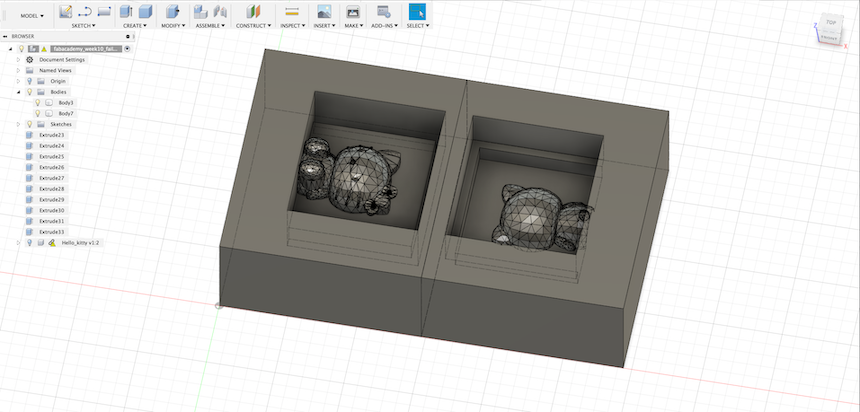860x412 pixels.
Task: Expand the Document Settings node
Action: coord(18,59)
